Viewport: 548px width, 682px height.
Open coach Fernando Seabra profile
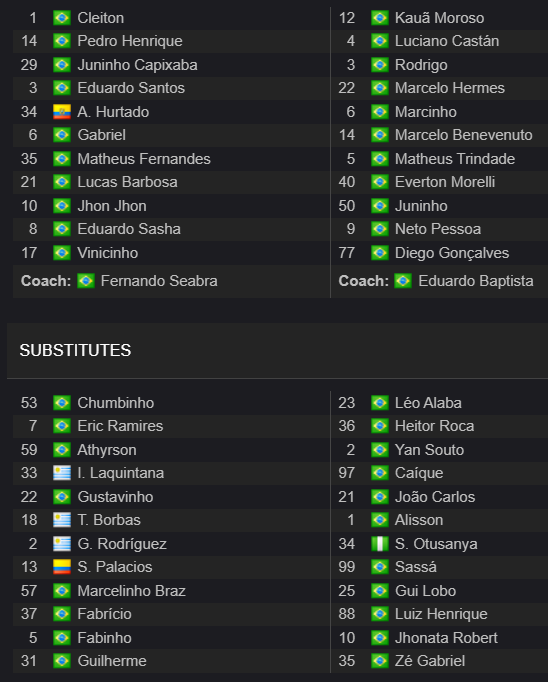[x=159, y=281]
